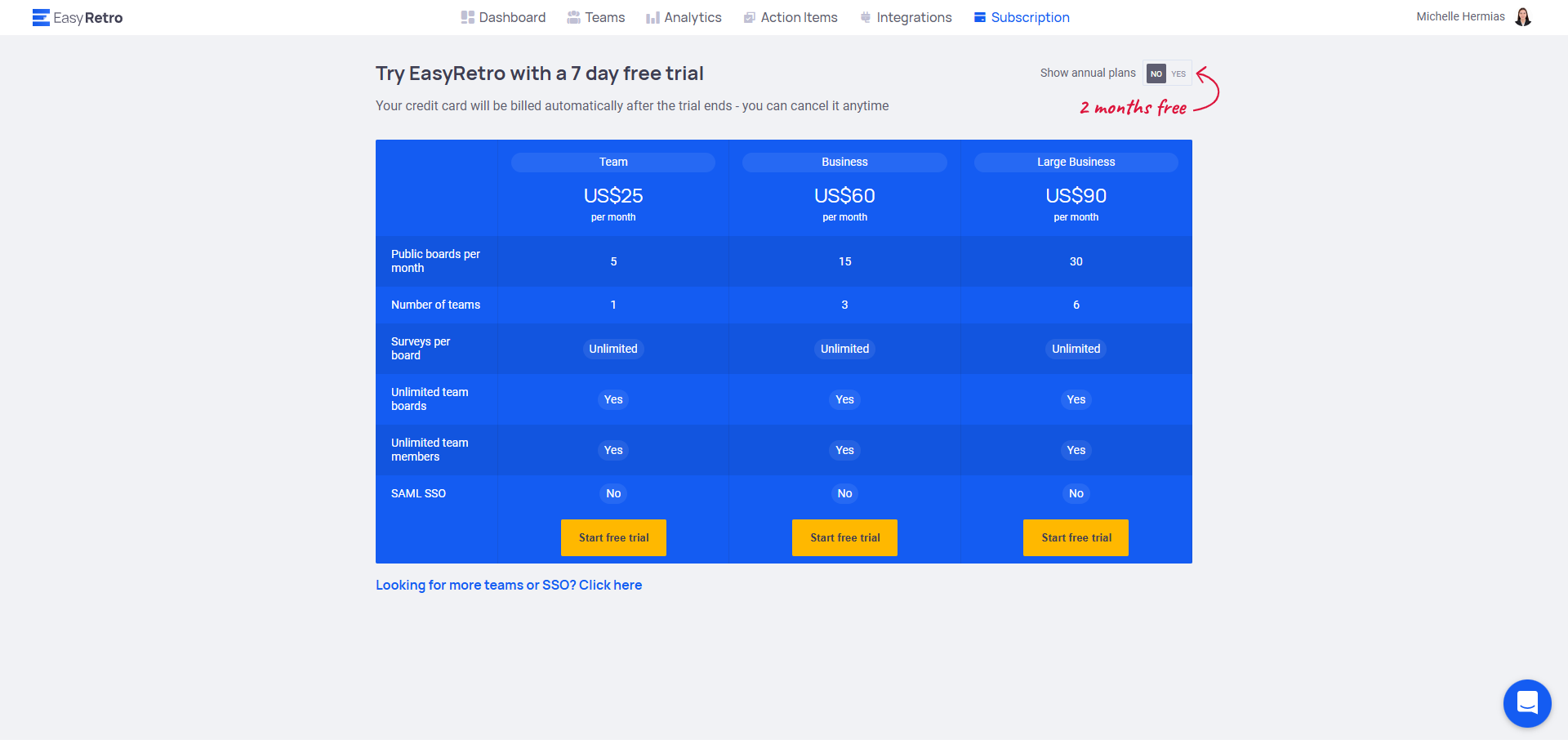
Task: Click 'SAML SSO' row label
Action: pos(418,493)
